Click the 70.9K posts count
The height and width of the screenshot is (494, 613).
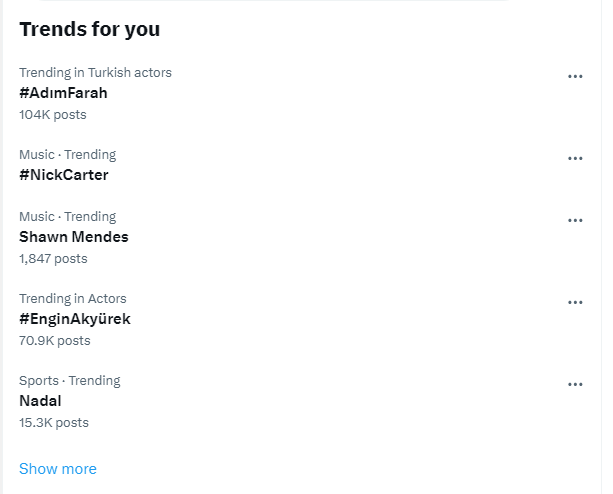[x=54, y=341]
